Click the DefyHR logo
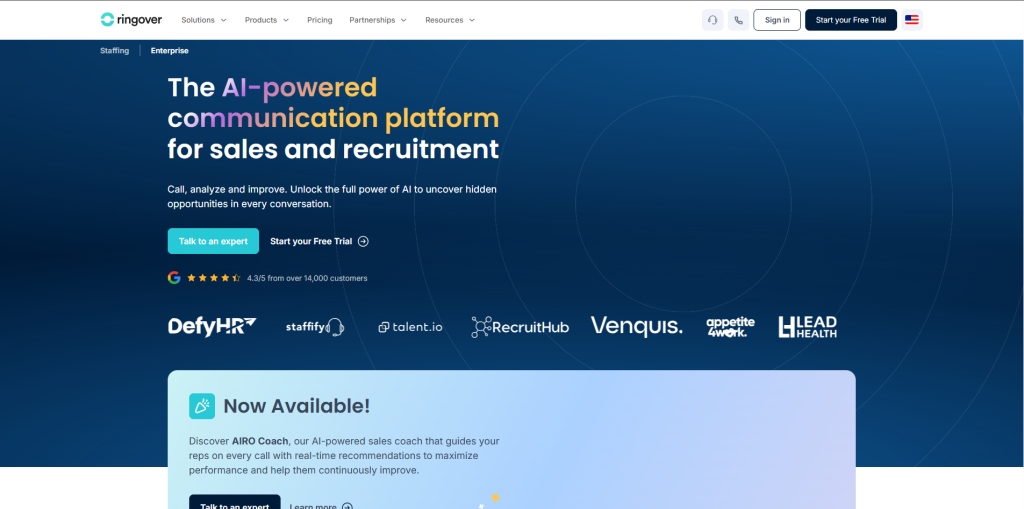Viewport: 1024px width, 509px height. (x=212, y=326)
